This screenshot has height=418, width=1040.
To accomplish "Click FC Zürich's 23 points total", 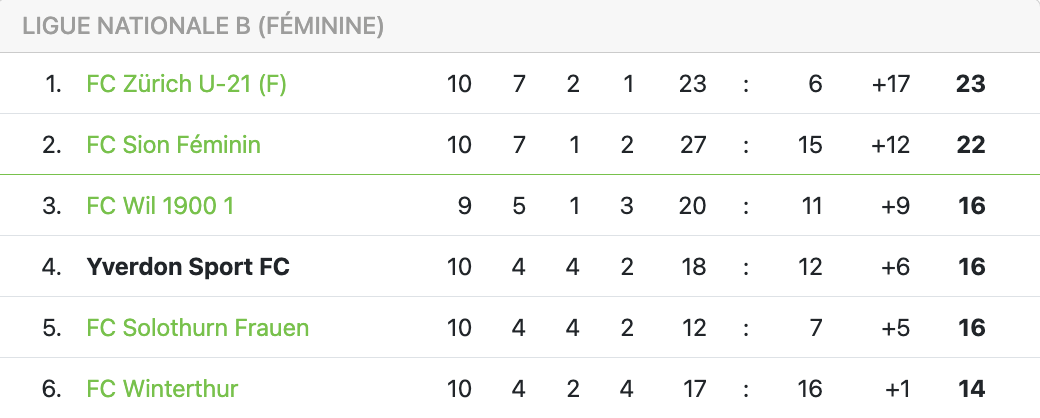I will [970, 84].
